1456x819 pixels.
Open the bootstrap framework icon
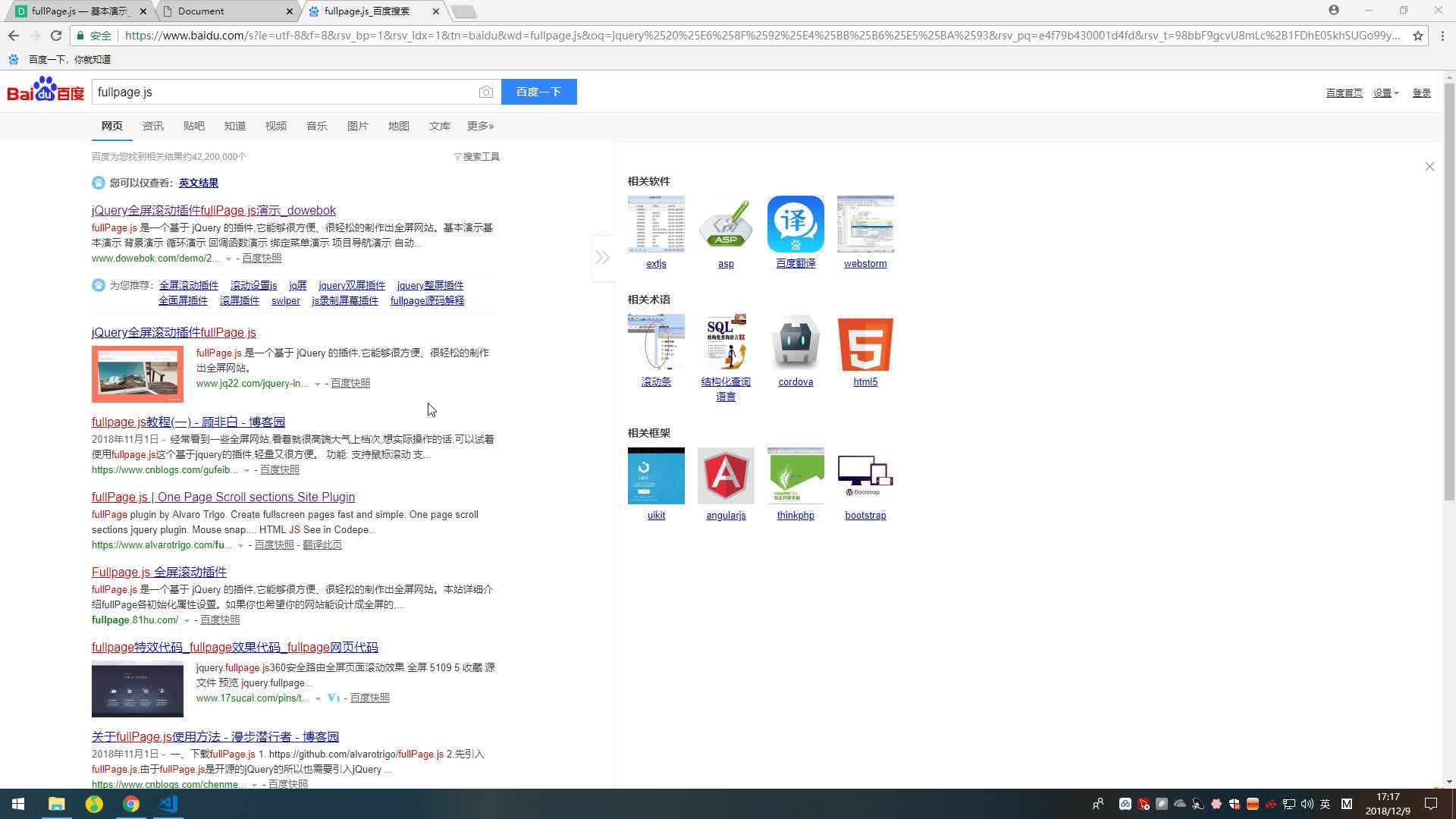click(x=865, y=475)
